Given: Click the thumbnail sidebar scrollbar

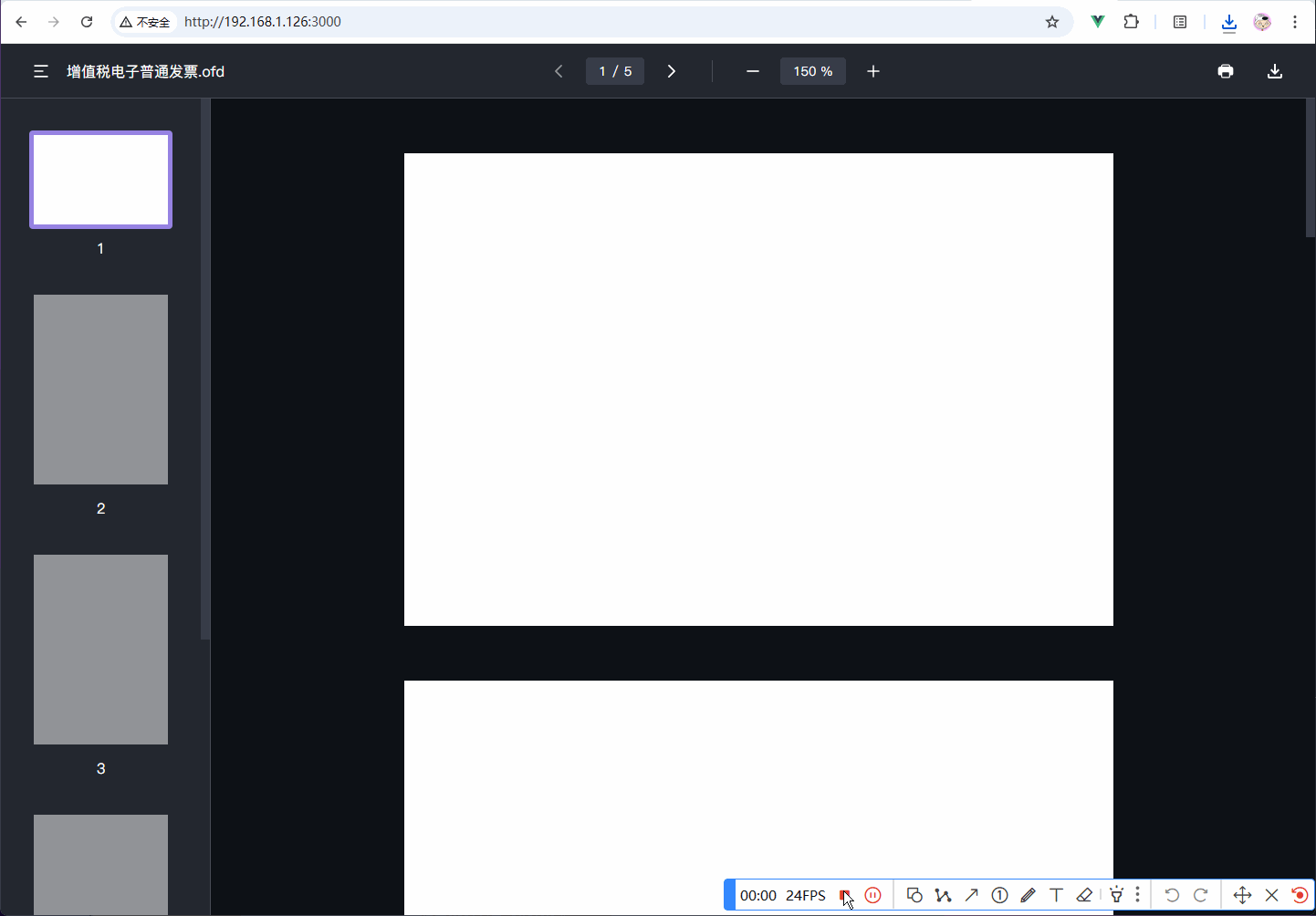Looking at the screenshot, I should 205,369.
